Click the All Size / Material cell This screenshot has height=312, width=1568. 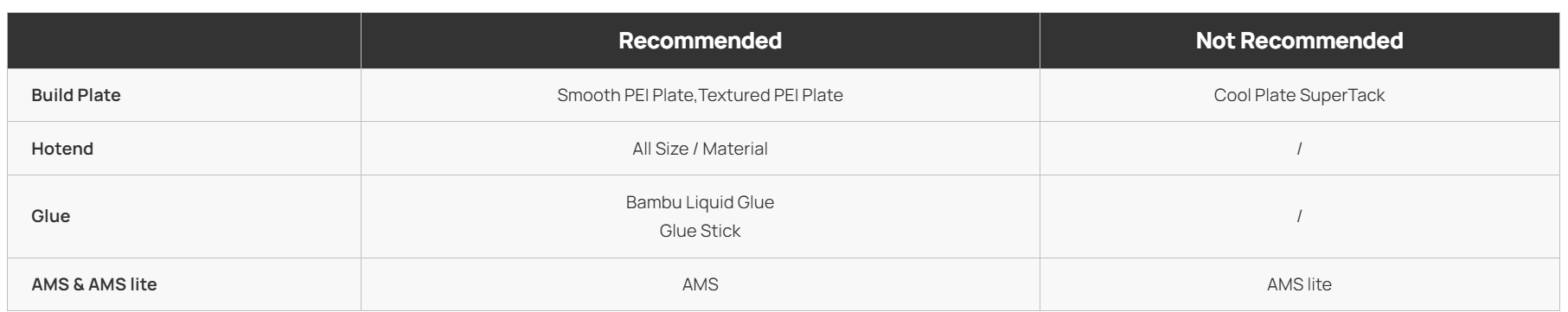click(x=700, y=149)
